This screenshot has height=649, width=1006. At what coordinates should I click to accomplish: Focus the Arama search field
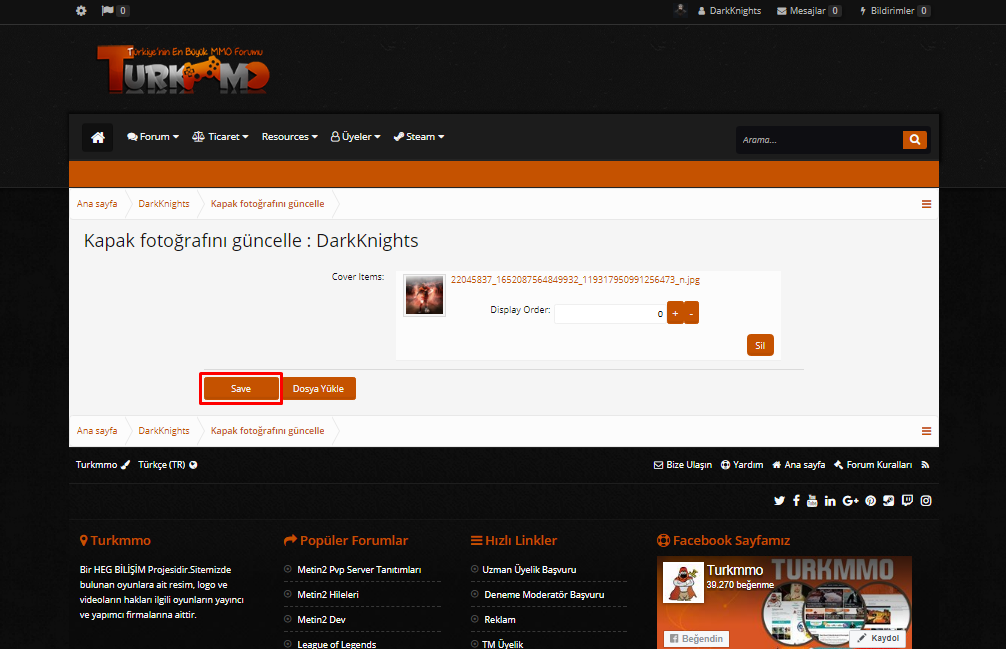(x=819, y=140)
